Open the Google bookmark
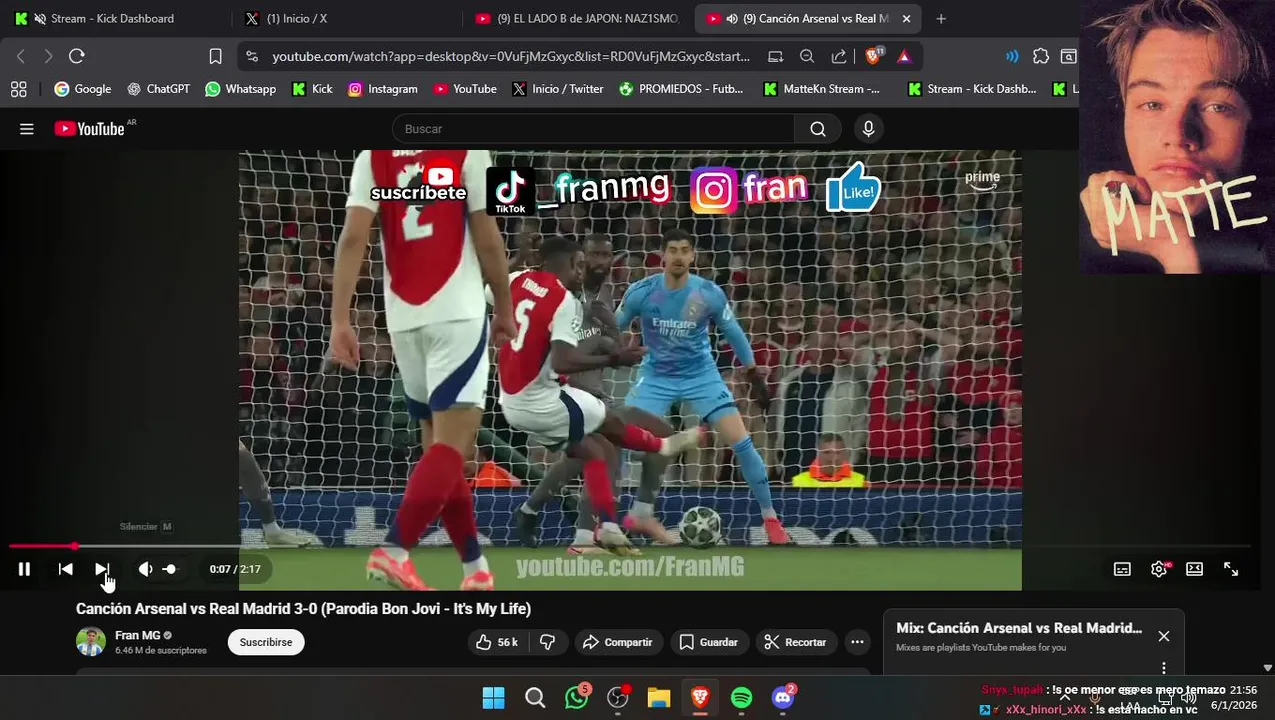The width and height of the screenshot is (1275, 720). (83, 89)
